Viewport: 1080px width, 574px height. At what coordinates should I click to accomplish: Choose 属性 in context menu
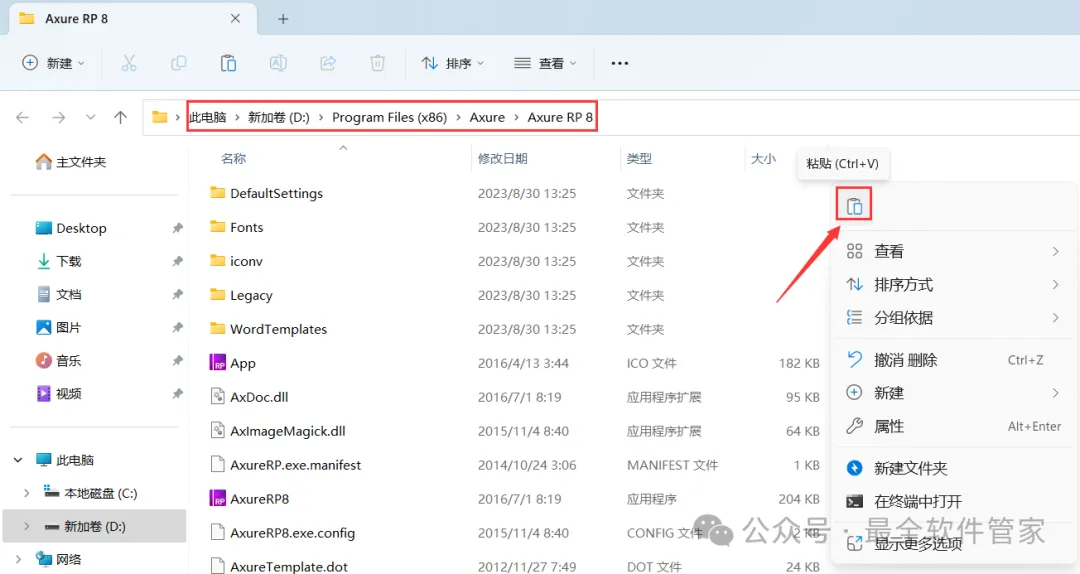coord(954,427)
